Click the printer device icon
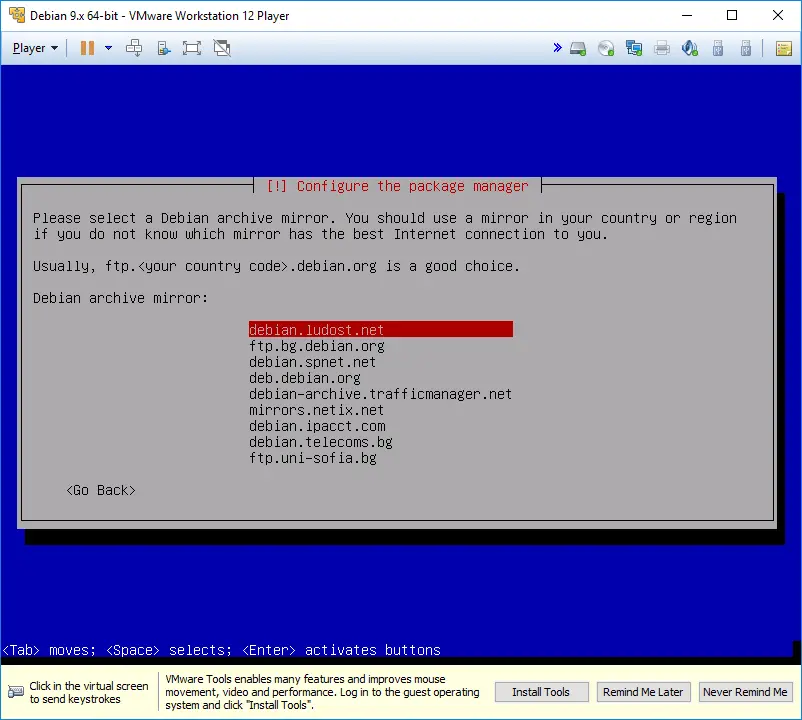802x720 pixels. (x=662, y=49)
